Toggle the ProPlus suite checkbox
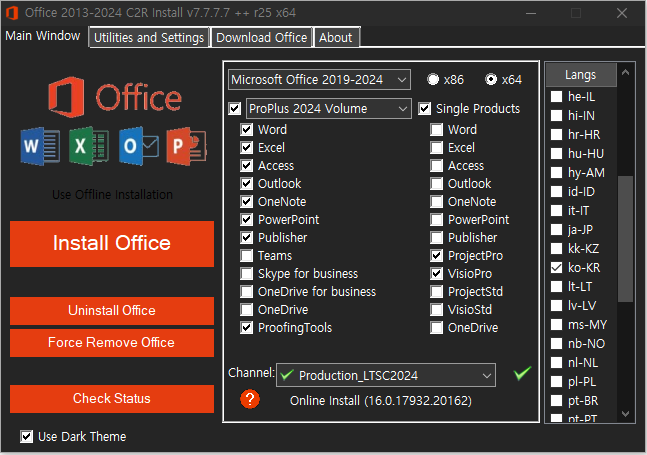The height and width of the screenshot is (455, 647). pyautogui.click(x=235, y=109)
